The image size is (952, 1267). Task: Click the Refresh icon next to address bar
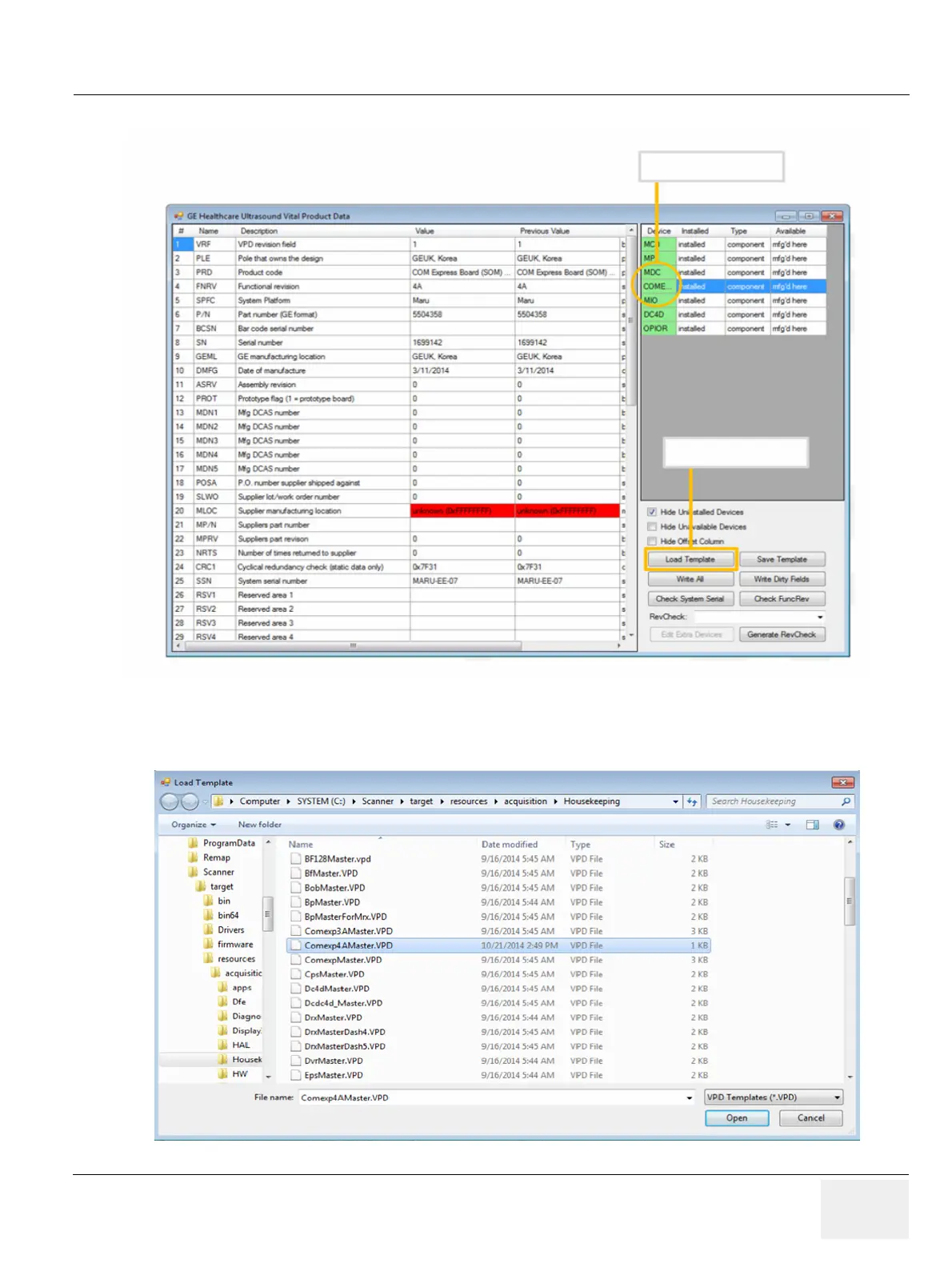692,801
